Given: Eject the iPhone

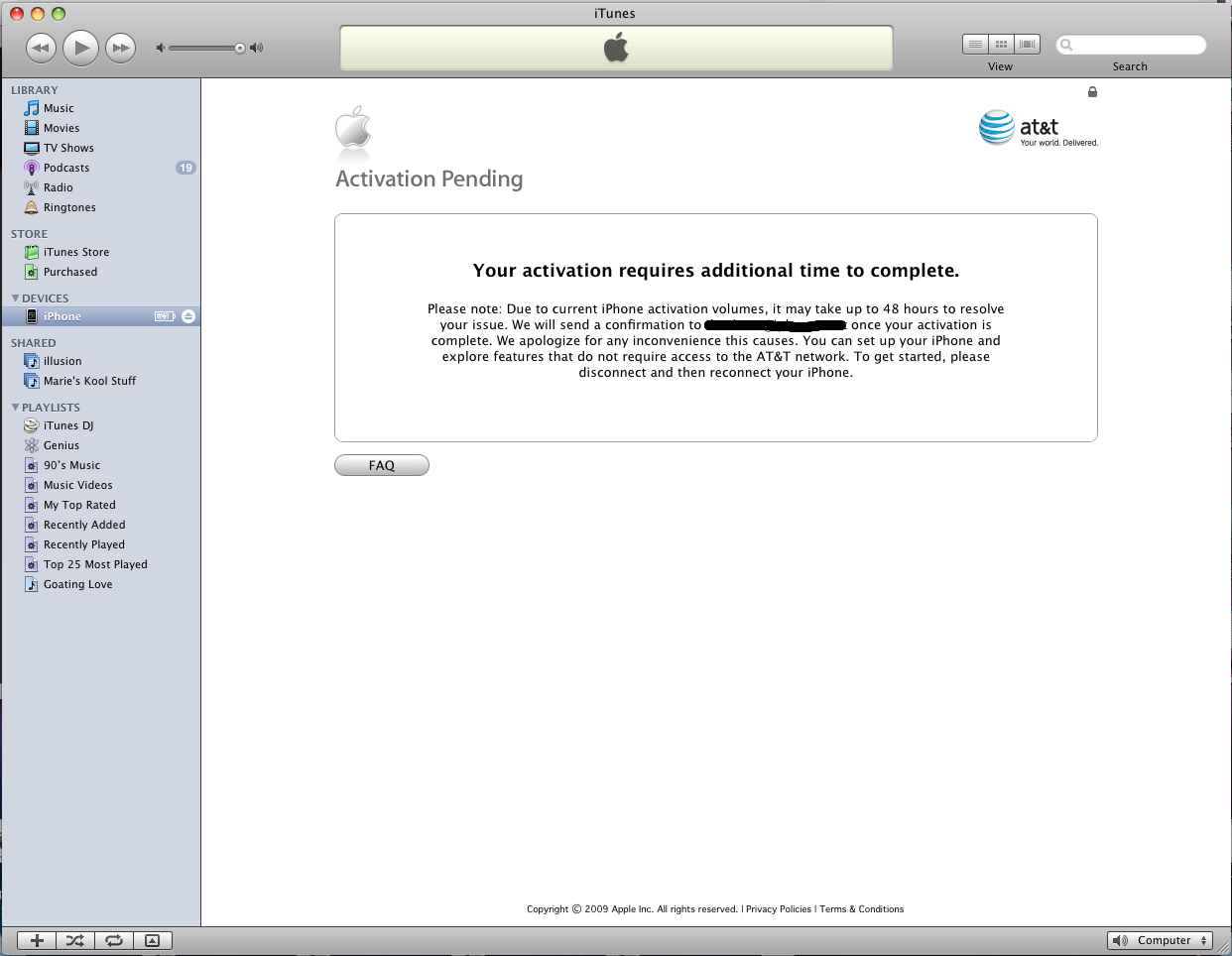Looking at the screenshot, I should 188,316.
